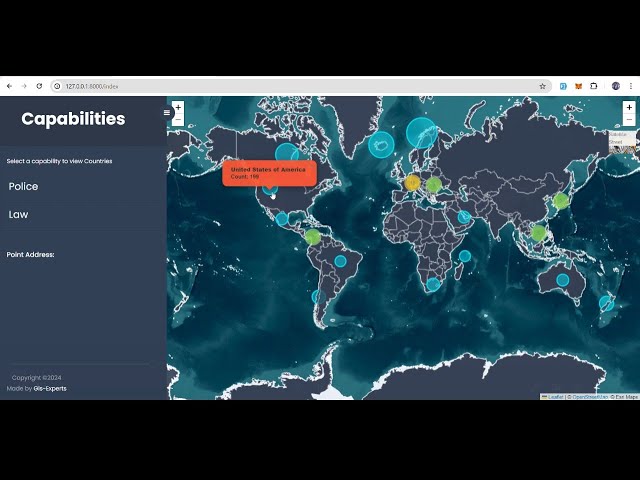Image resolution: width=640 pixels, height=480 pixels.
Task: Open the Chrome profile avatar
Action: pos(616,86)
